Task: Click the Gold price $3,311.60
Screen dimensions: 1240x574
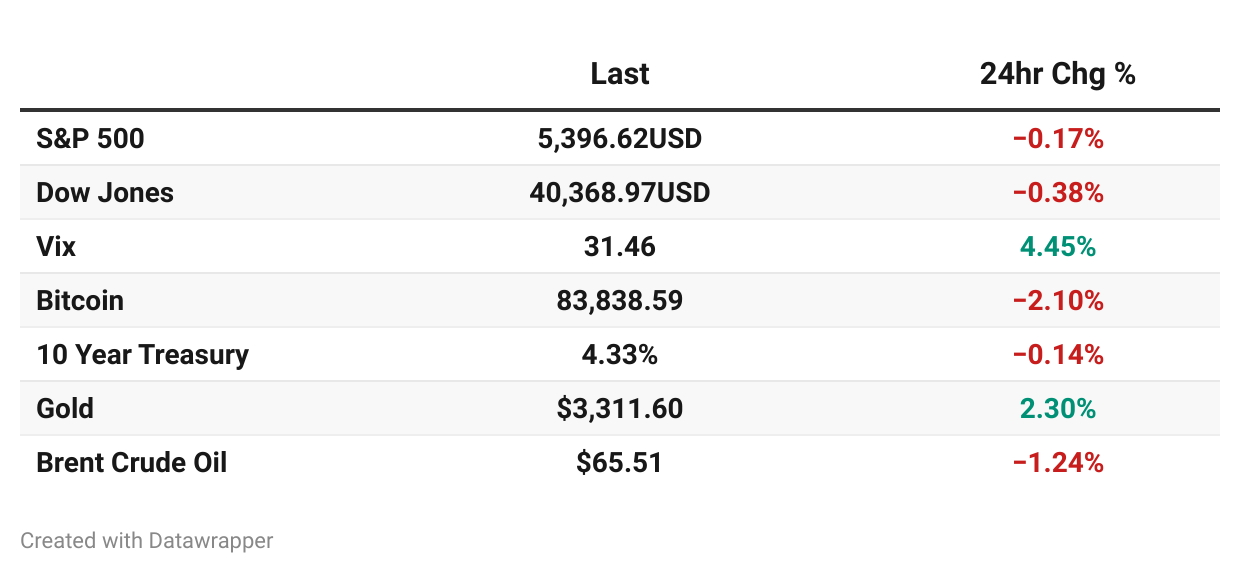Action: [x=620, y=409]
